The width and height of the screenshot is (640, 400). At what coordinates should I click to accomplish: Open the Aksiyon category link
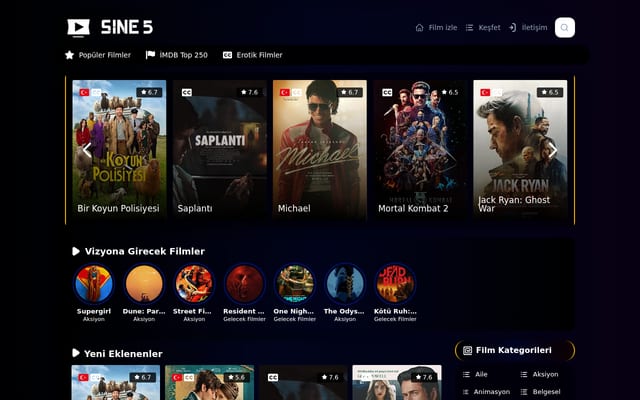pyautogui.click(x=545, y=374)
